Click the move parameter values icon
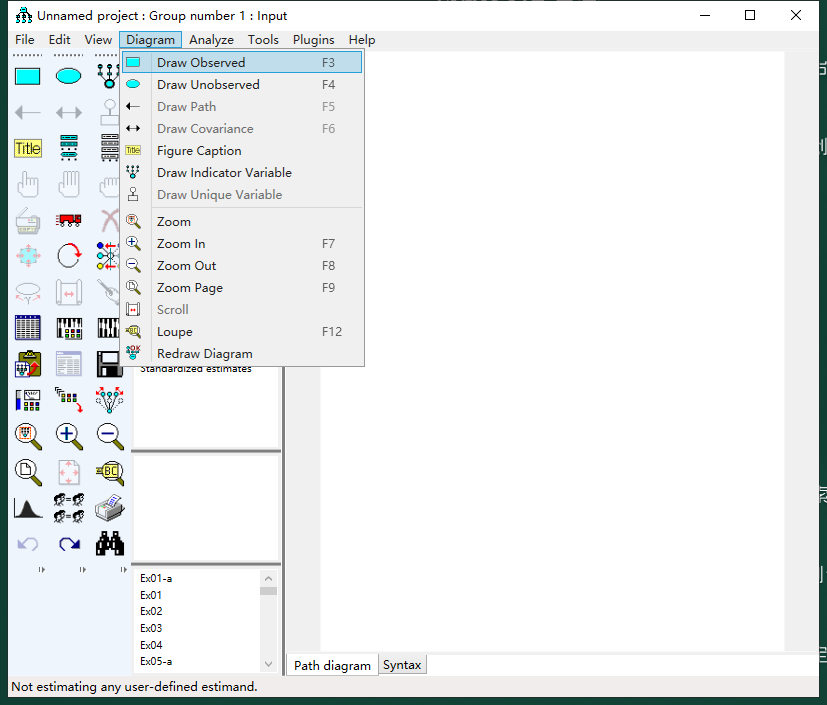 click(27, 292)
